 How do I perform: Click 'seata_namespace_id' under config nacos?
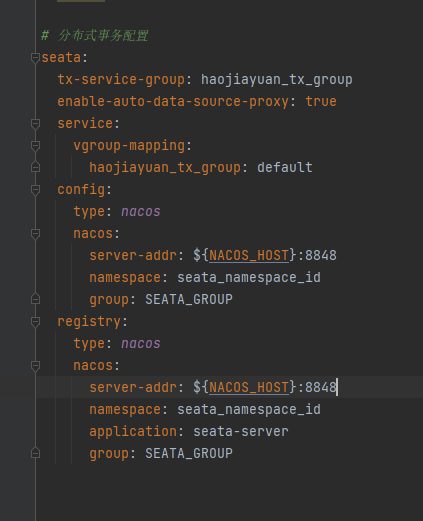pyautogui.click(x=249, y=278)
